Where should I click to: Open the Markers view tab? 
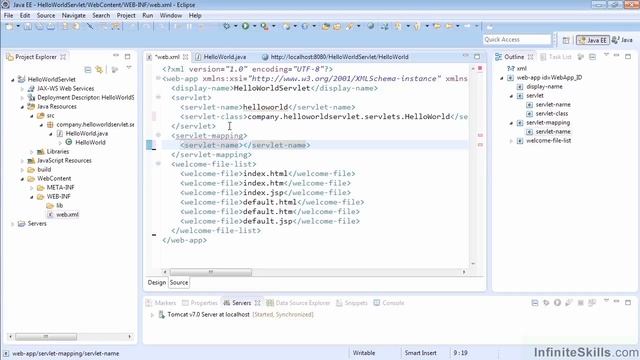click(161, 303)
